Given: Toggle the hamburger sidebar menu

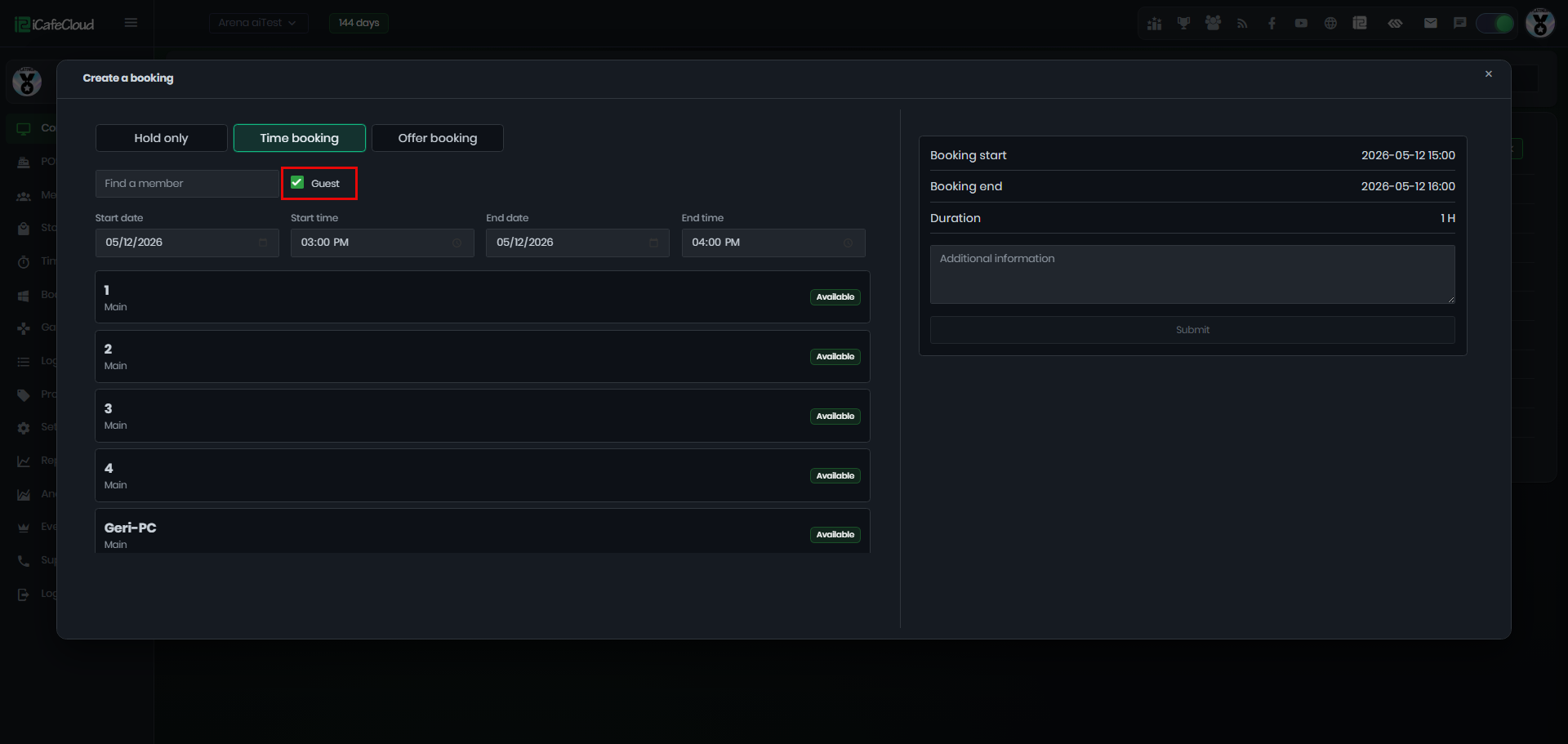Looking at the screenshot, I should [131, 23].
